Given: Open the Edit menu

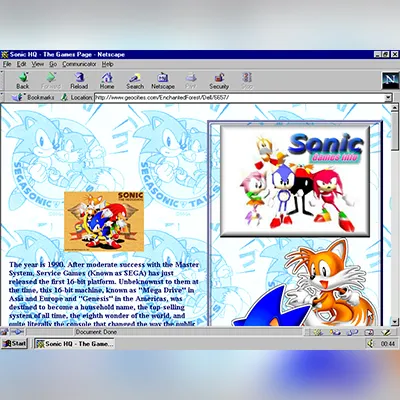Looking at the screenshot, I should point(22,64).
